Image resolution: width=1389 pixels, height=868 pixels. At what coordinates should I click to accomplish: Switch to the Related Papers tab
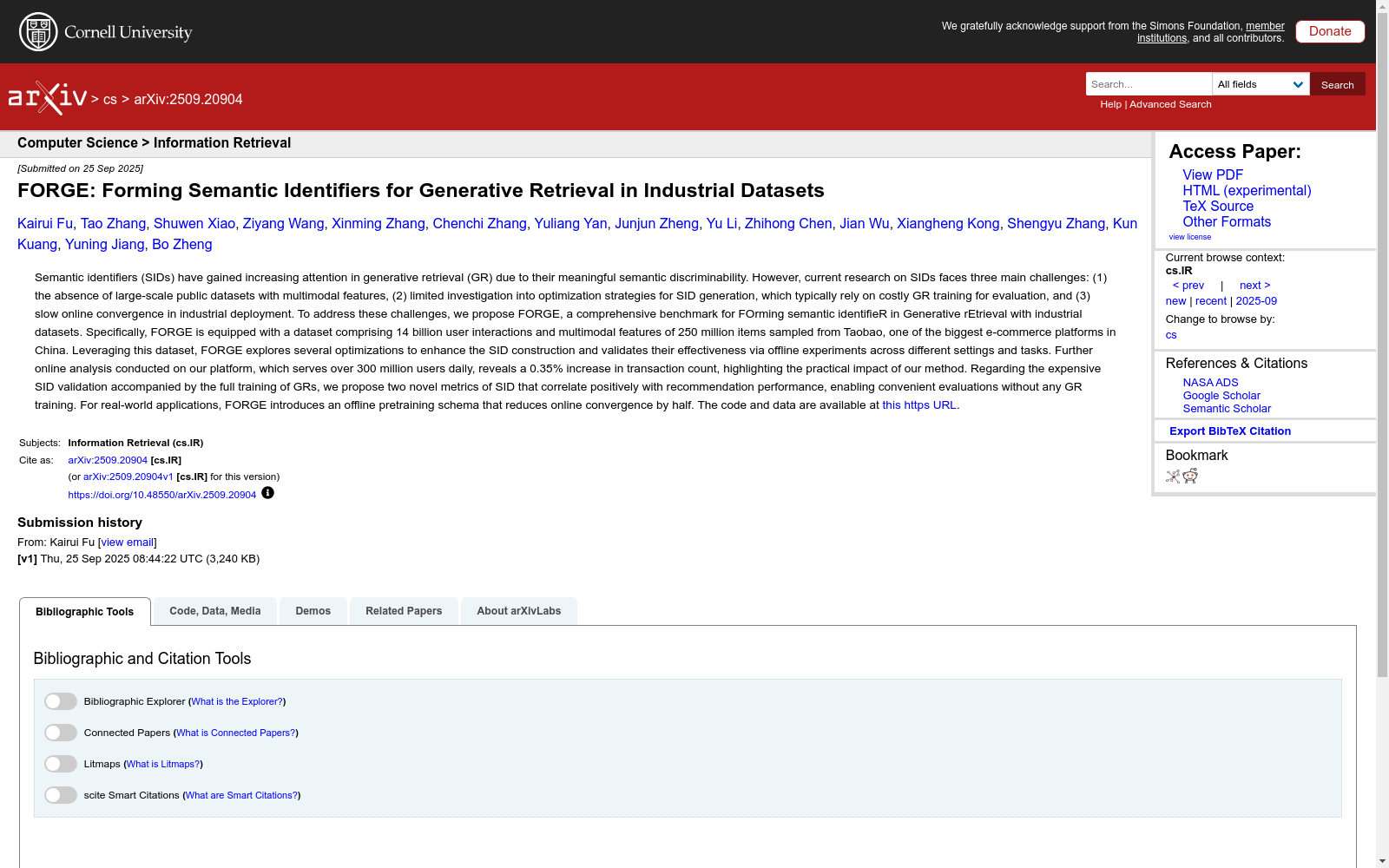pyautogui.click(x=404, y=611)
